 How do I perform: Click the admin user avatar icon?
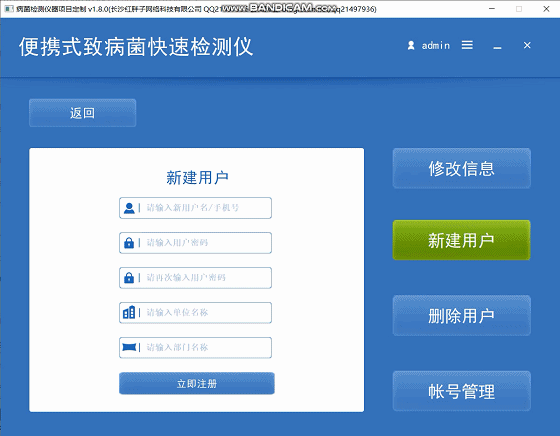click(411, 45)
